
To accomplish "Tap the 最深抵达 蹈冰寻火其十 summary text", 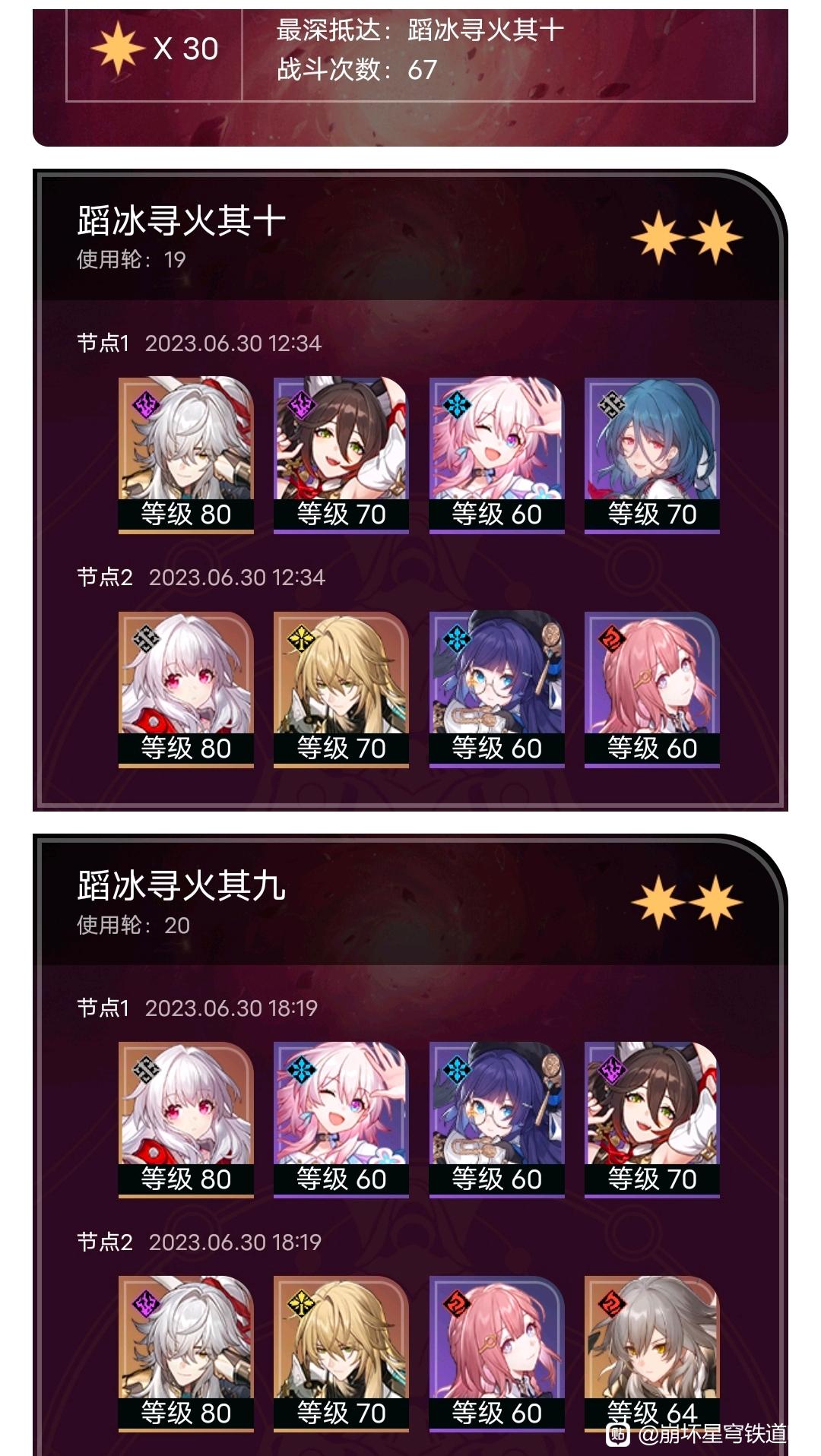I will point(420,30).
